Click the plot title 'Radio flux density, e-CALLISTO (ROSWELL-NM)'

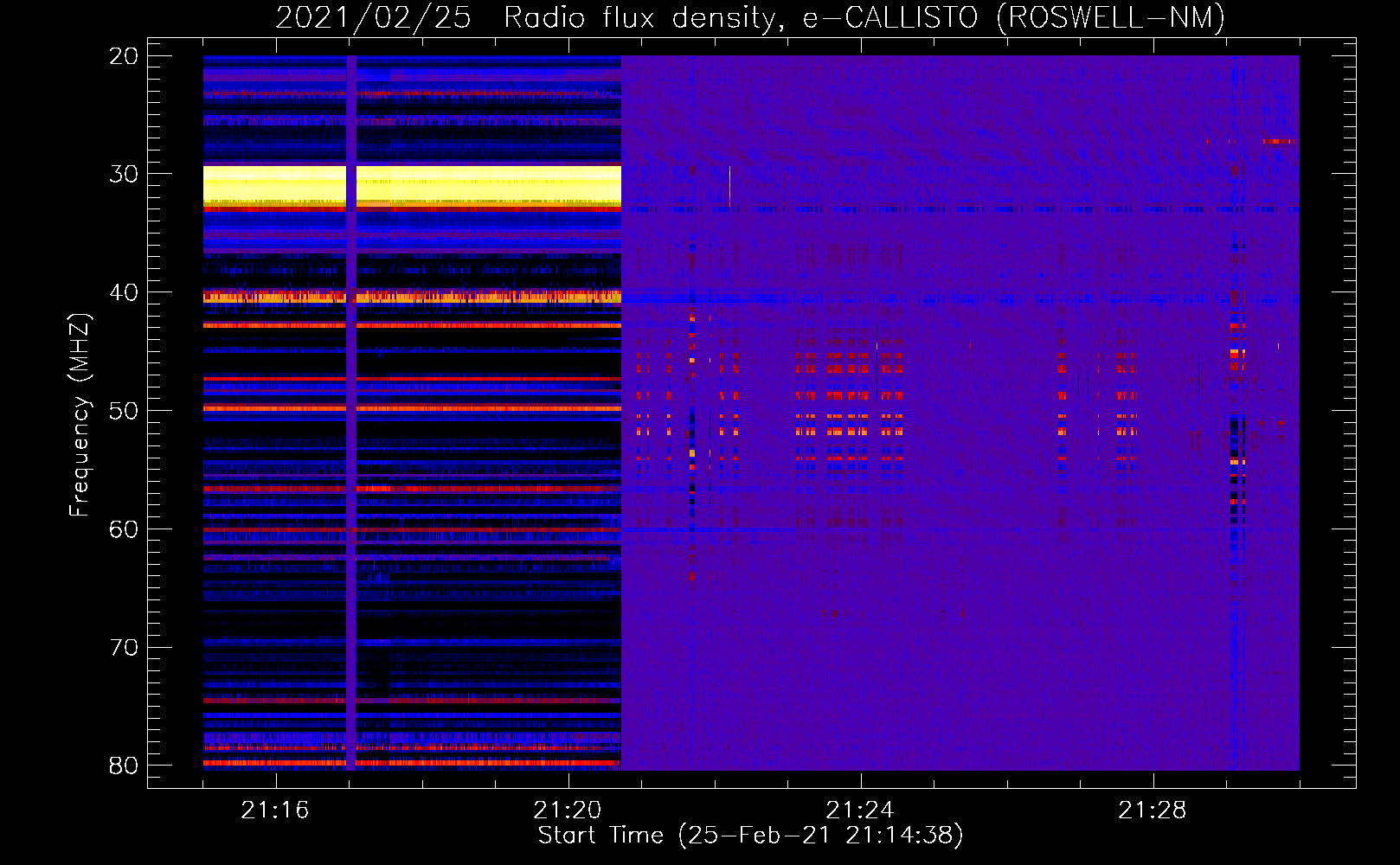(x=864, y=17)
